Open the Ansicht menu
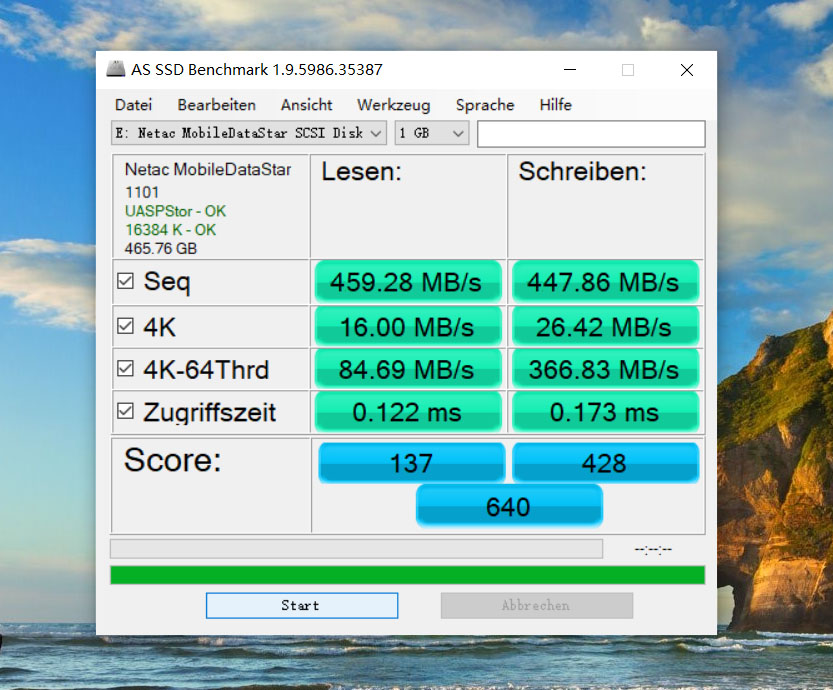This screenshot has height=690, width=833. click(x=307, y=105)
